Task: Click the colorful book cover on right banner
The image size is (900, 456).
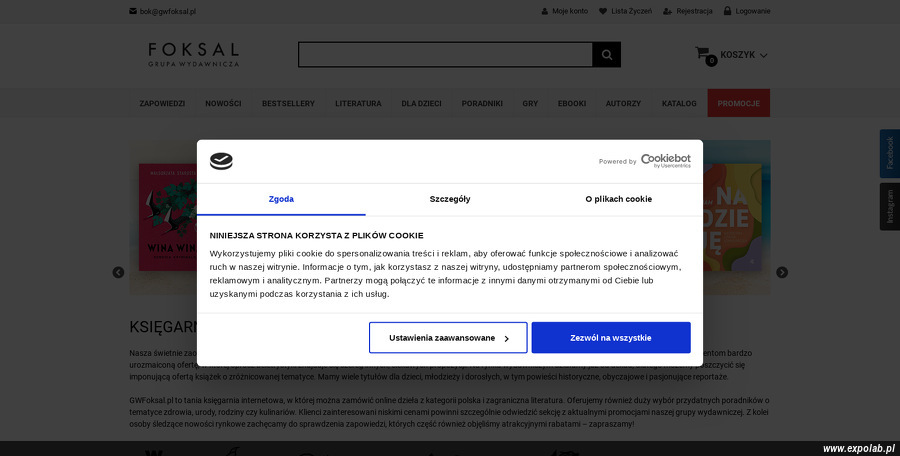Action: pyautogui.click(x=732, y=217)
